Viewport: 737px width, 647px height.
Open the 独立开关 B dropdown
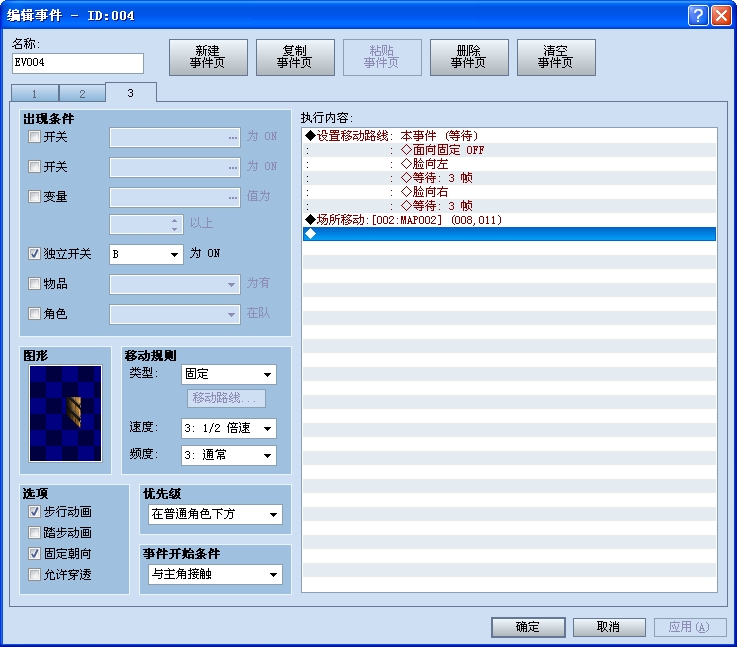click(146, 255)
